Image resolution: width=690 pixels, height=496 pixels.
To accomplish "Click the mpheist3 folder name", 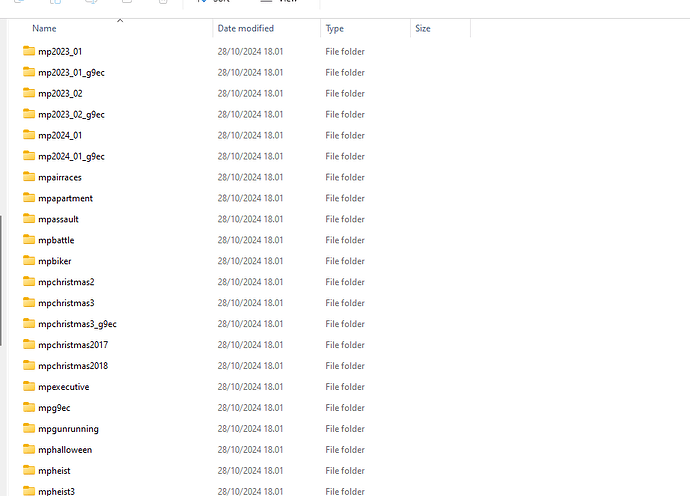I will click(56, 491).
